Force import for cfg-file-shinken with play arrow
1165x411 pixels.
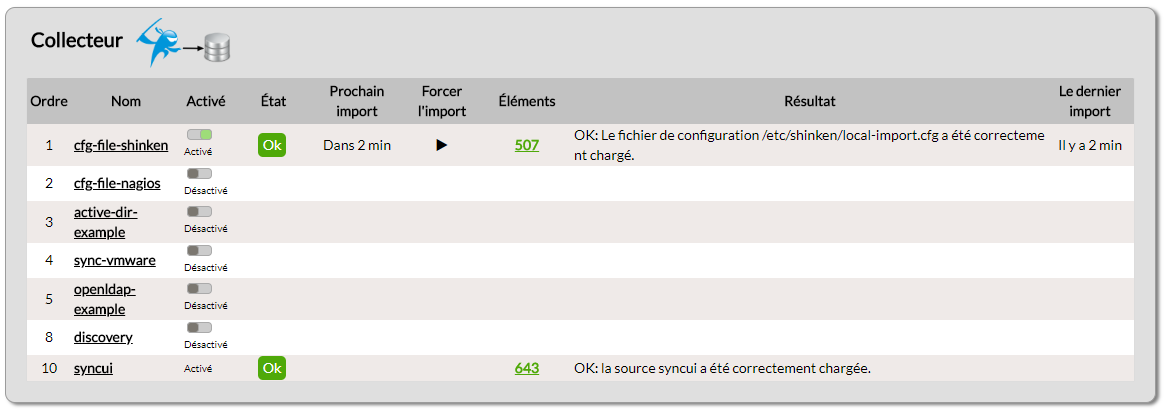[441, 145]
